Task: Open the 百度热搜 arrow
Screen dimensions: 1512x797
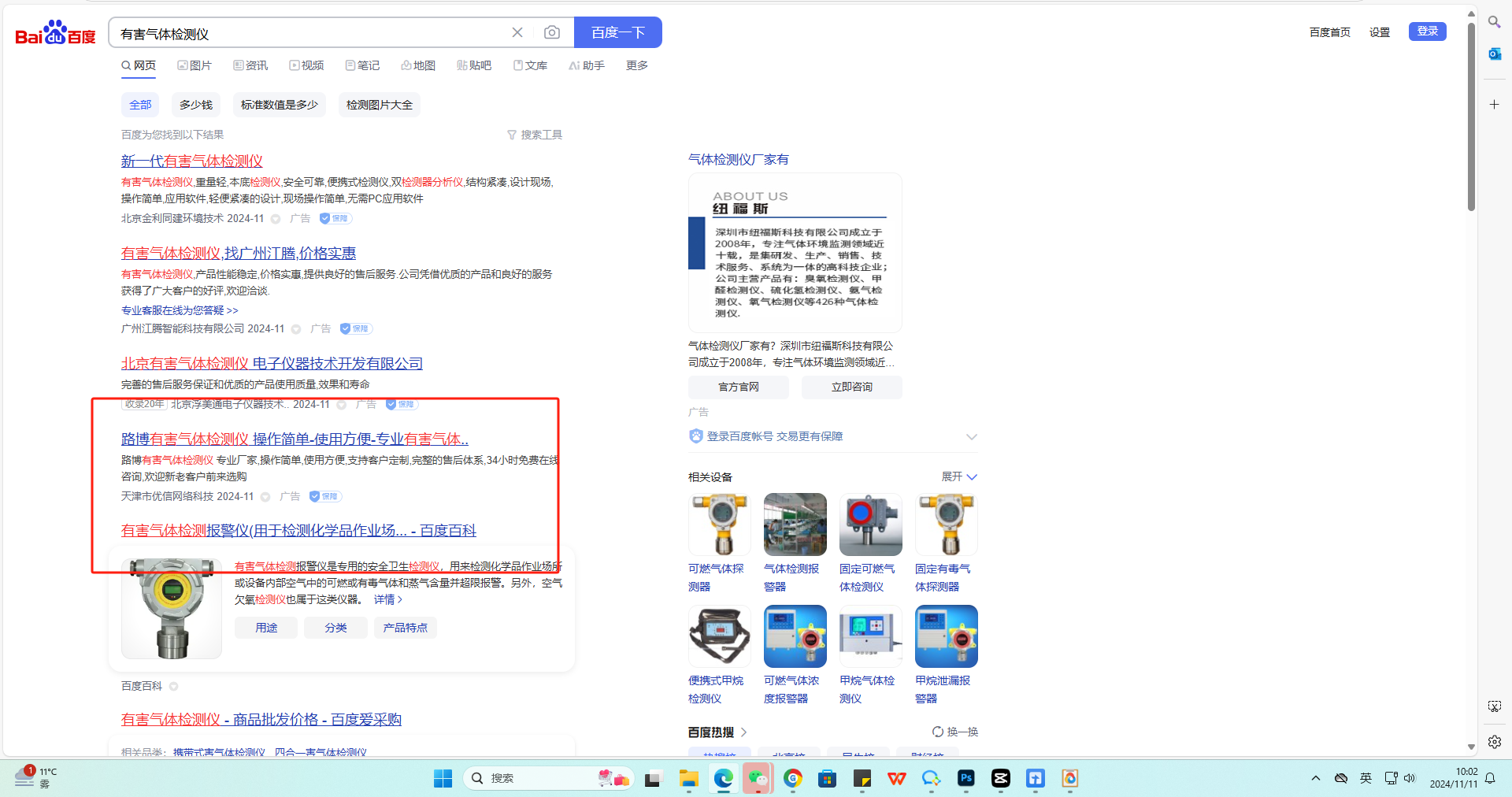Action: tap(743, 732)
